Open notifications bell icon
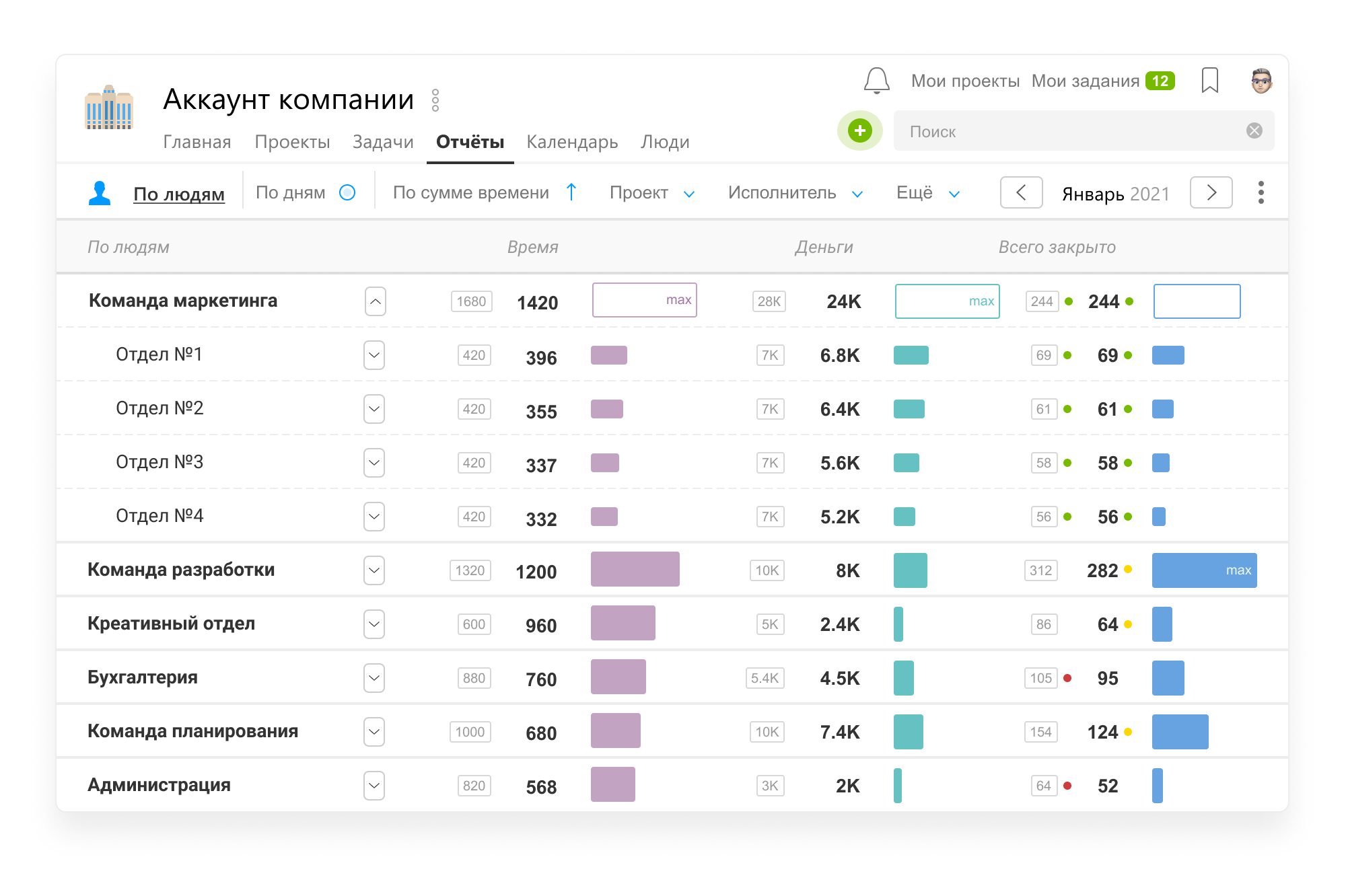The image size is (1346, 896). point(876,81)
